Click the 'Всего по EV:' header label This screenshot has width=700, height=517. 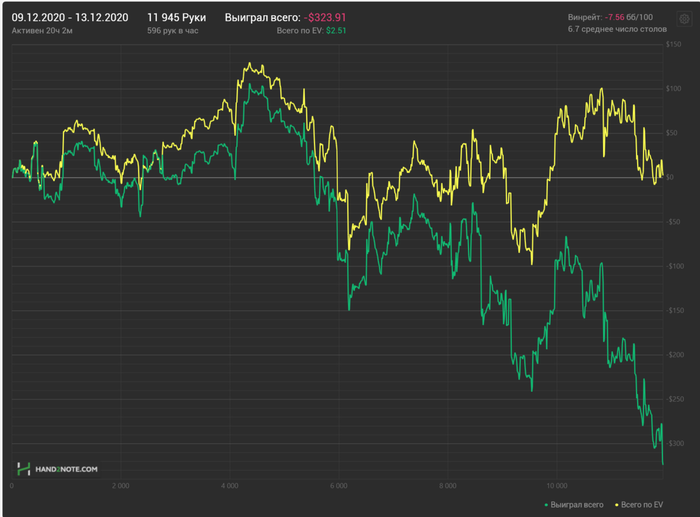tap(300, 31)
